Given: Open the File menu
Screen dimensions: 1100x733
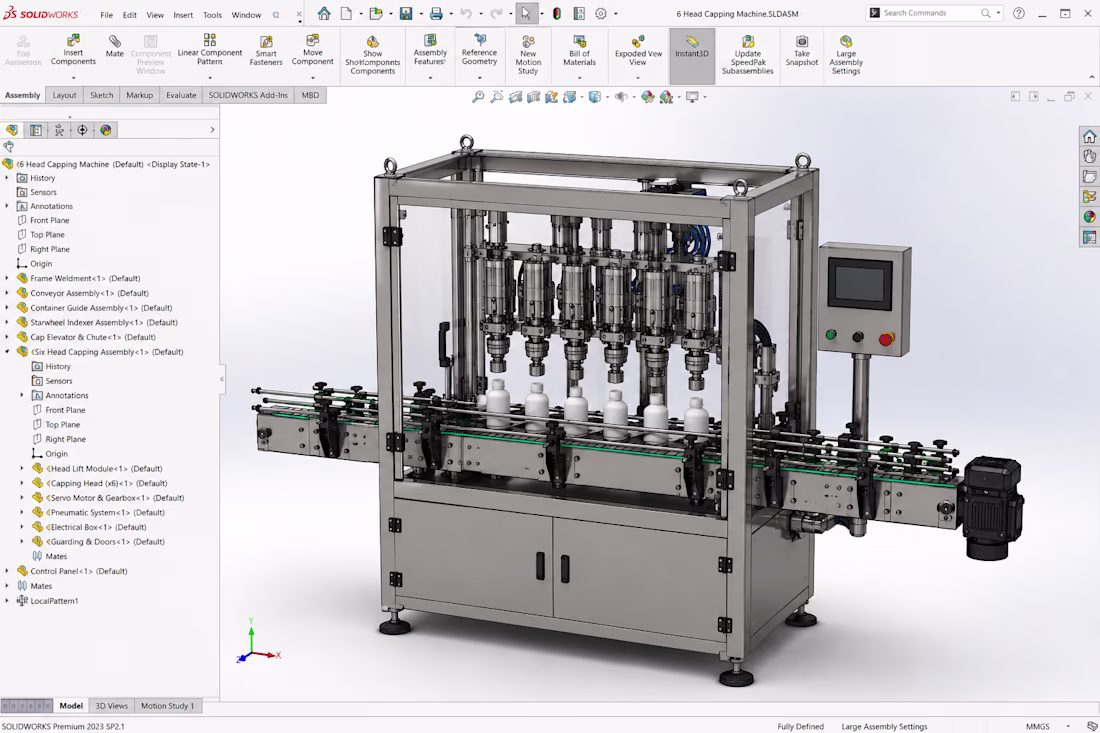Looking at the screenshot, I should (107, 15).
